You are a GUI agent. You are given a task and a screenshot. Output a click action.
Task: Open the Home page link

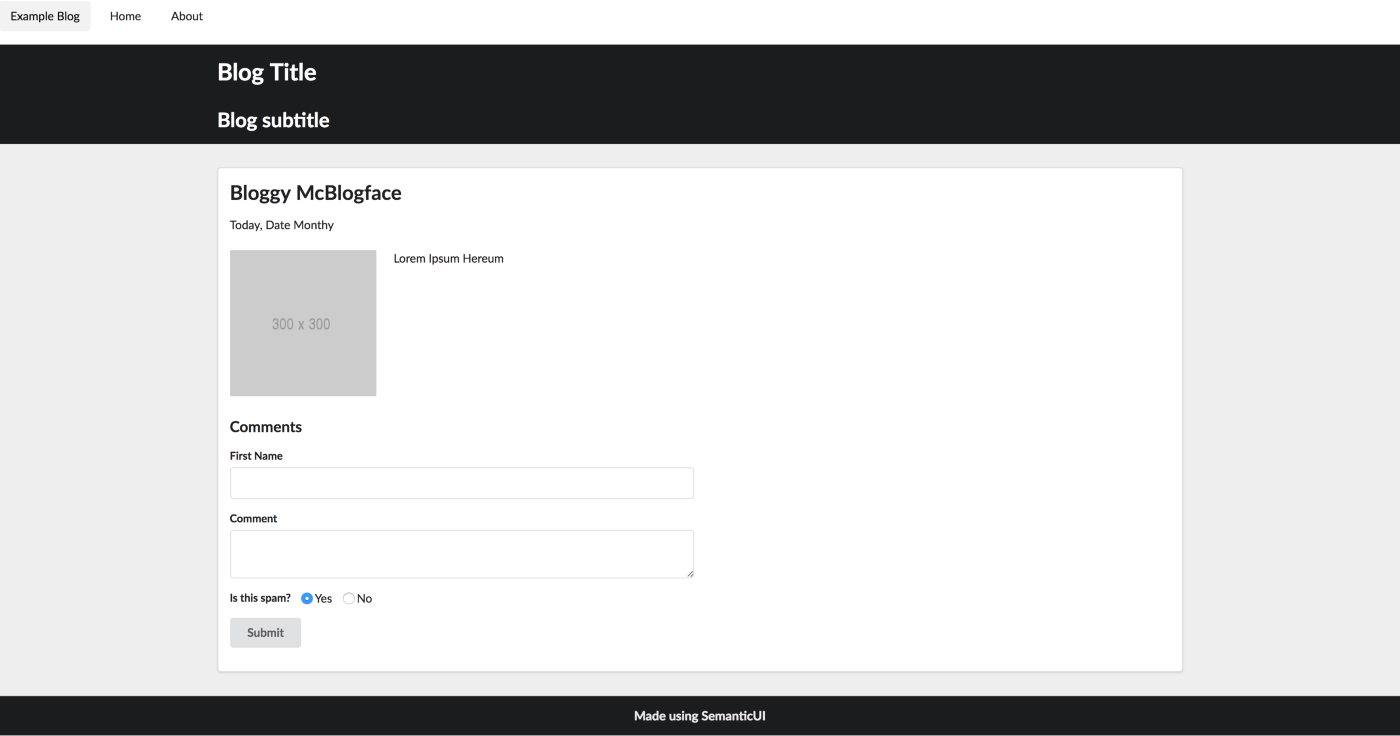(125, 16)
